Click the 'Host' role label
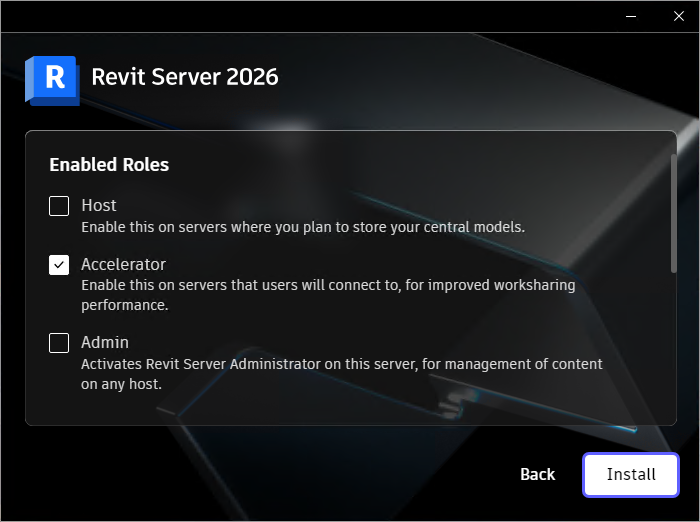Image resolution: width=700 pixels, height=522 pixels. (99, 205)
